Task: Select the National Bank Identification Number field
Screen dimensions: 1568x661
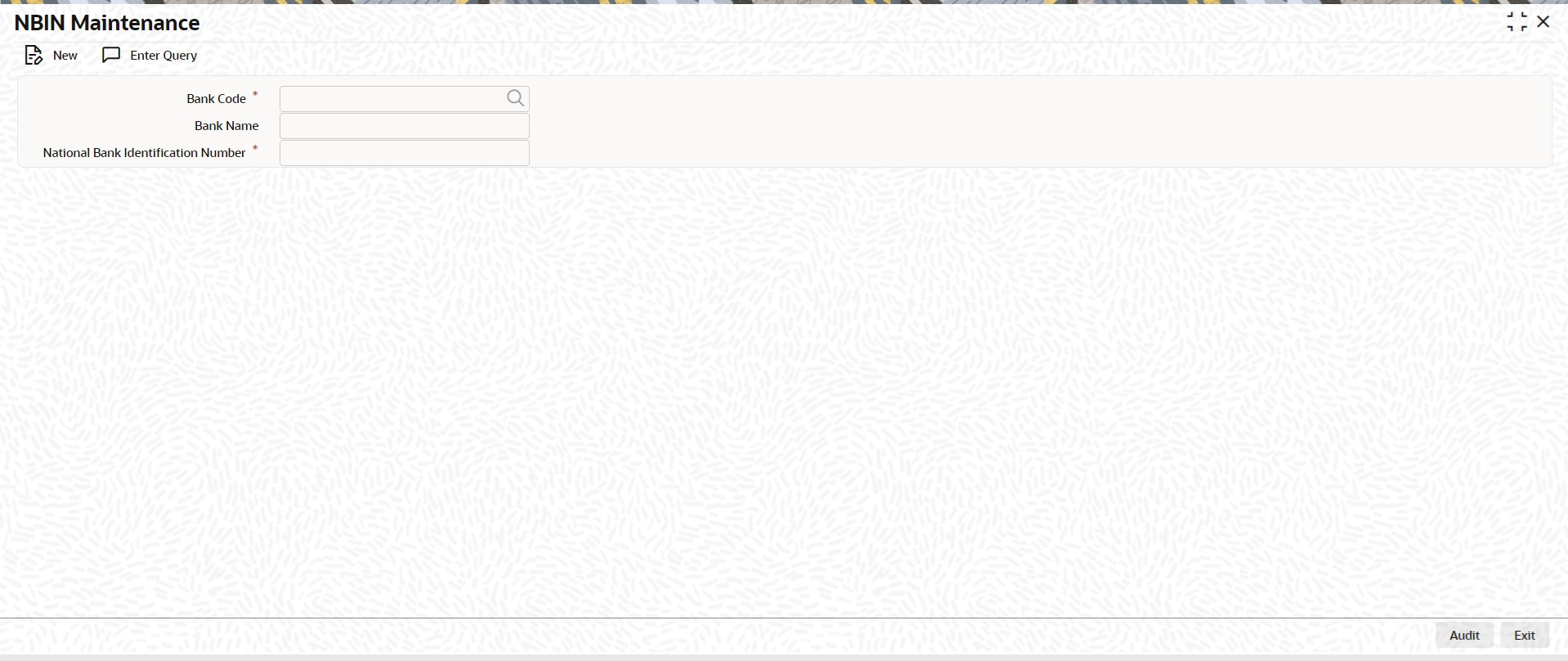Action: (x=405, y=153)
